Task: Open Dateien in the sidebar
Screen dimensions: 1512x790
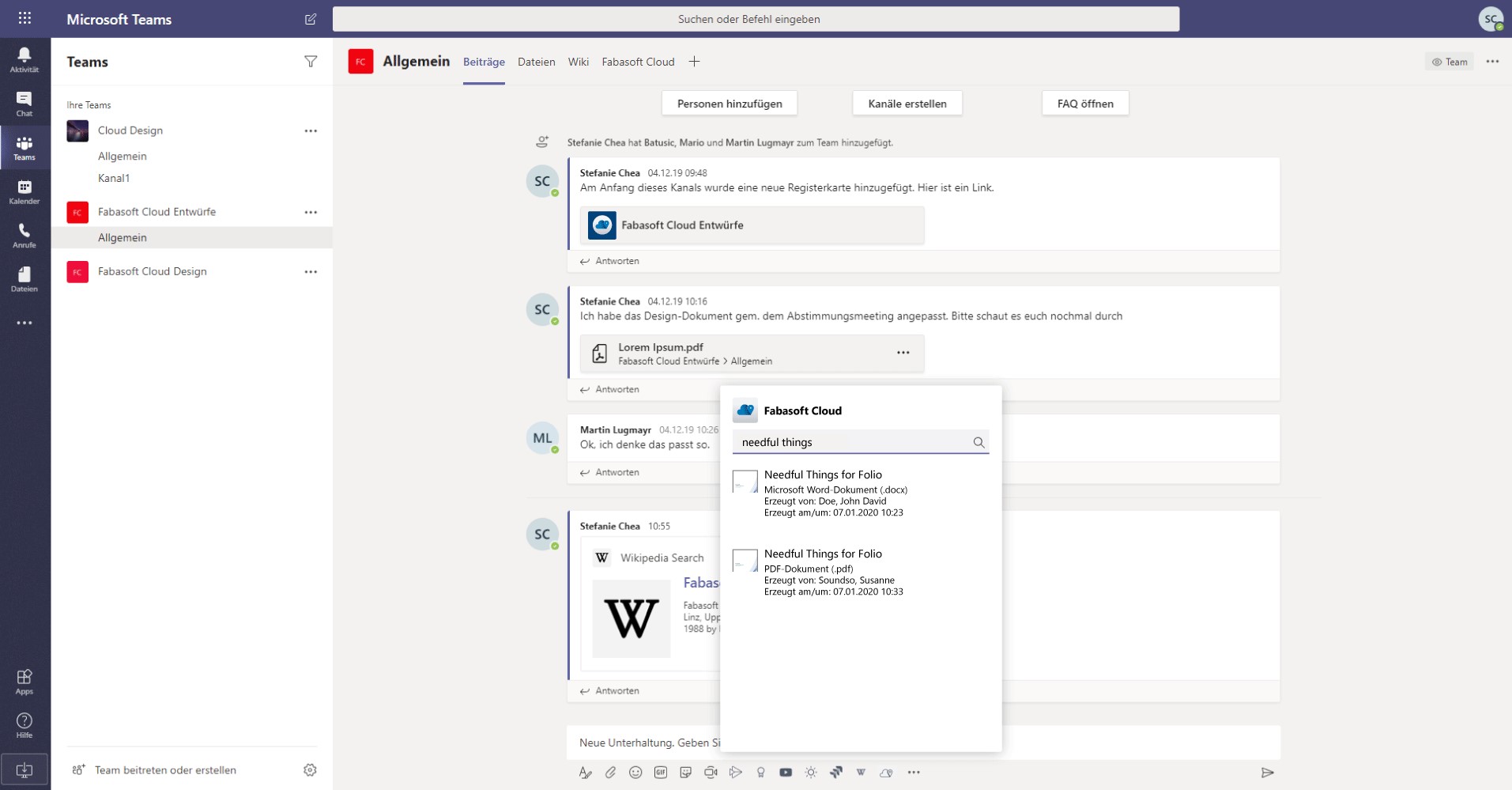Action: click(25, 279)
